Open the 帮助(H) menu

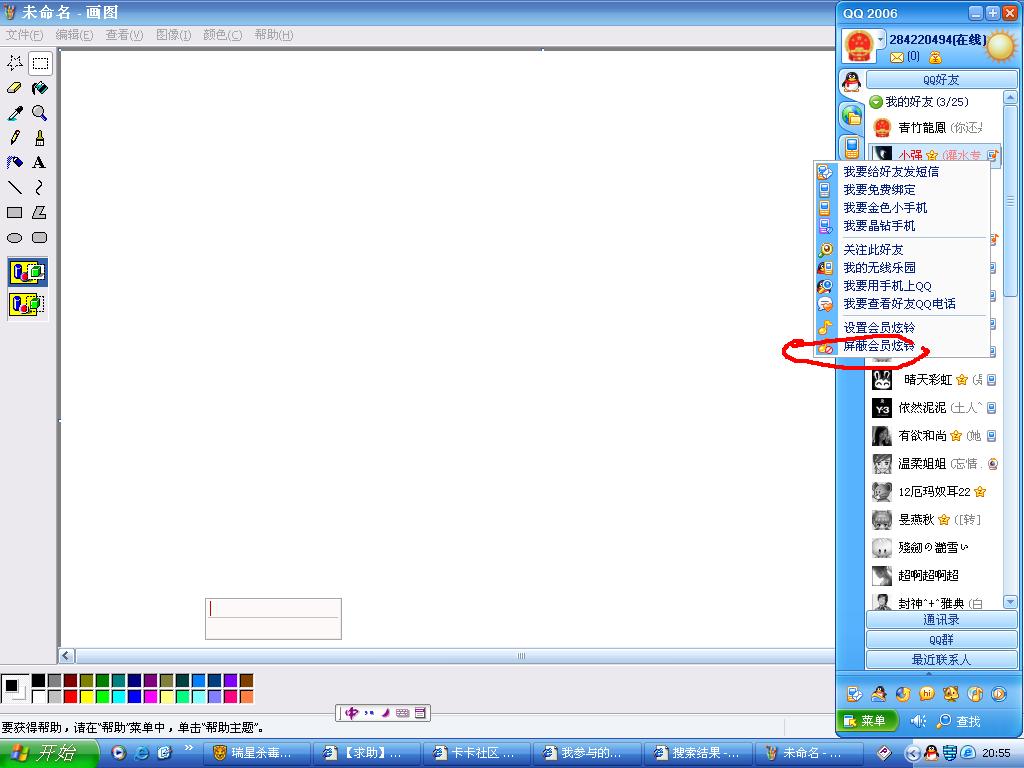tap(274, 35)
